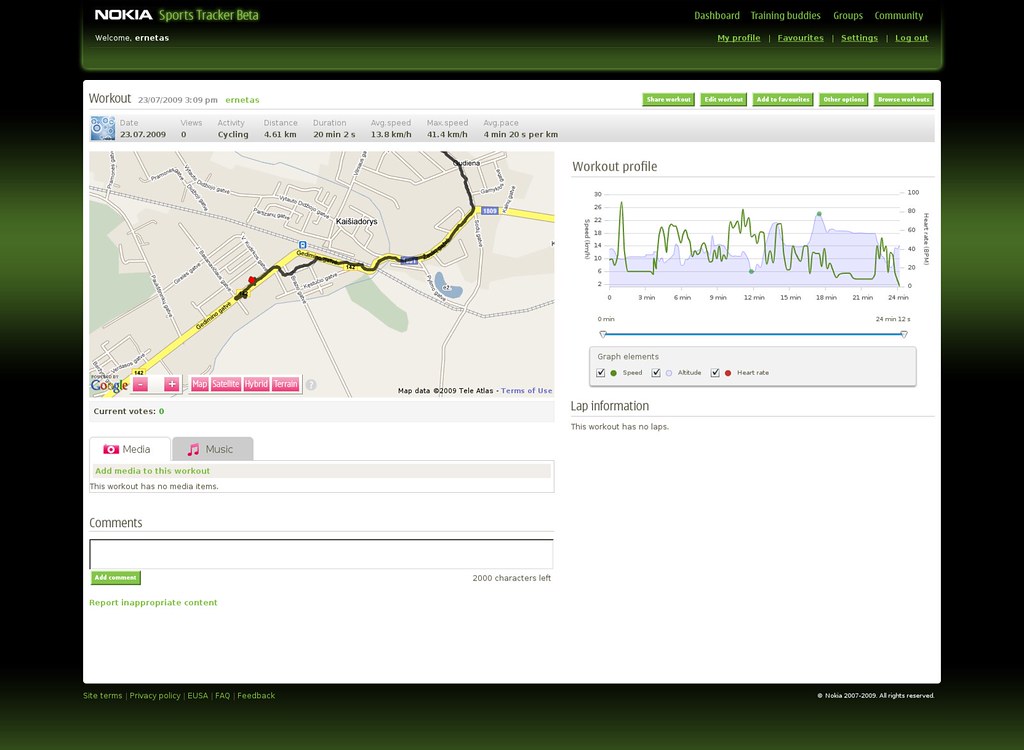Open the map help question mark icon
Screen dimensions: 1024x750
click(312, 385)
